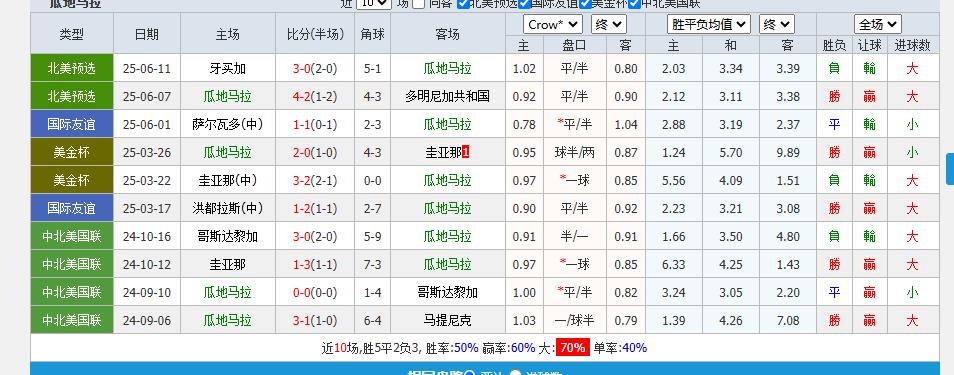
Task: Open the 胜平负均值 dropdown
Action: pos(709,24)
